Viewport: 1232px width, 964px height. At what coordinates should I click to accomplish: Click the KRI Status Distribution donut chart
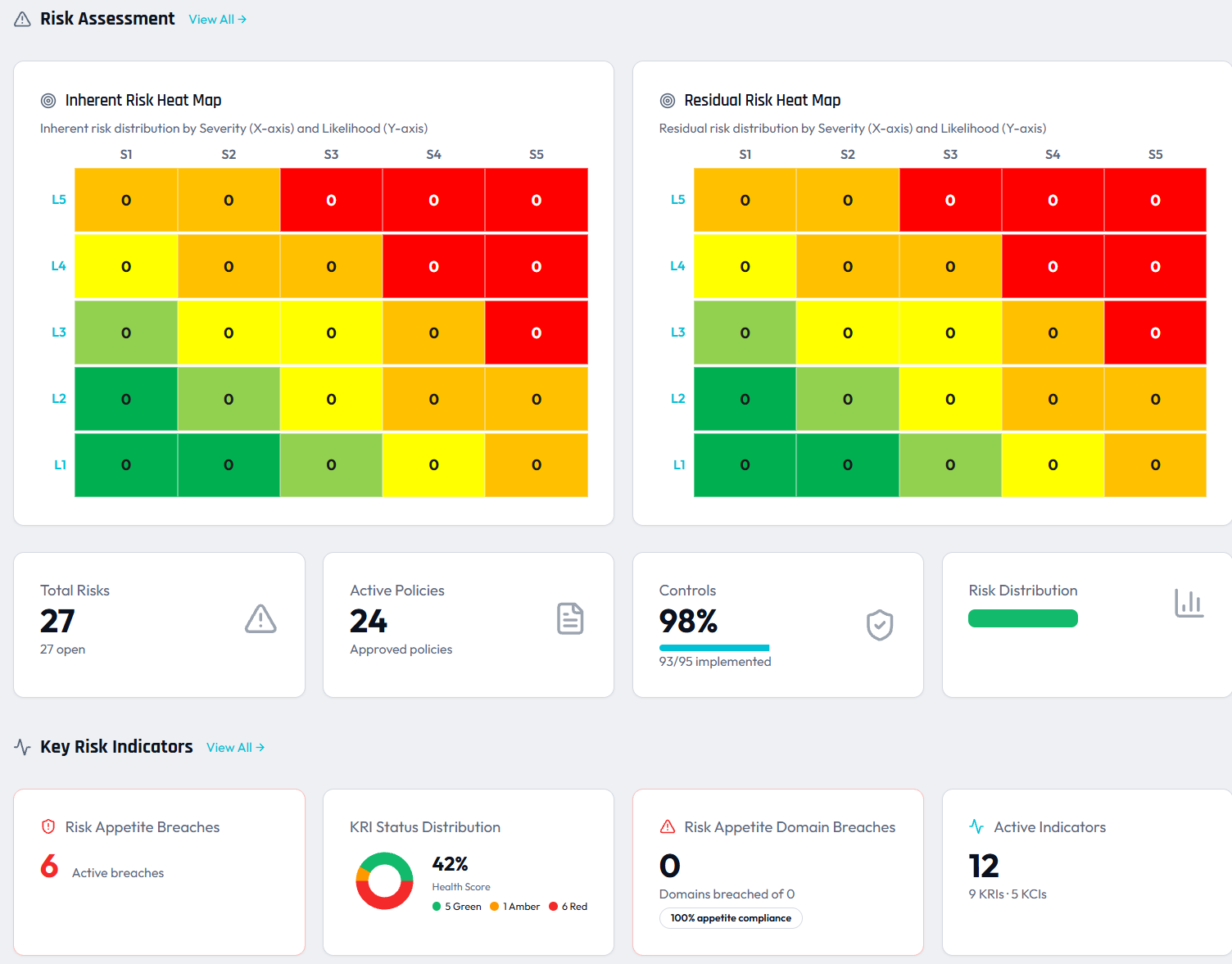(x=384, y=881)
